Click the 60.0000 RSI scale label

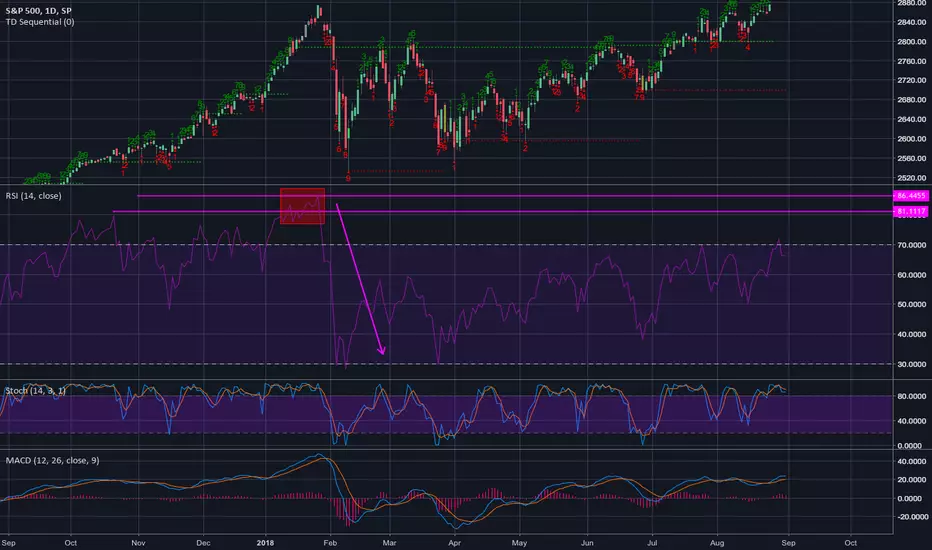[x=912, y=275]
